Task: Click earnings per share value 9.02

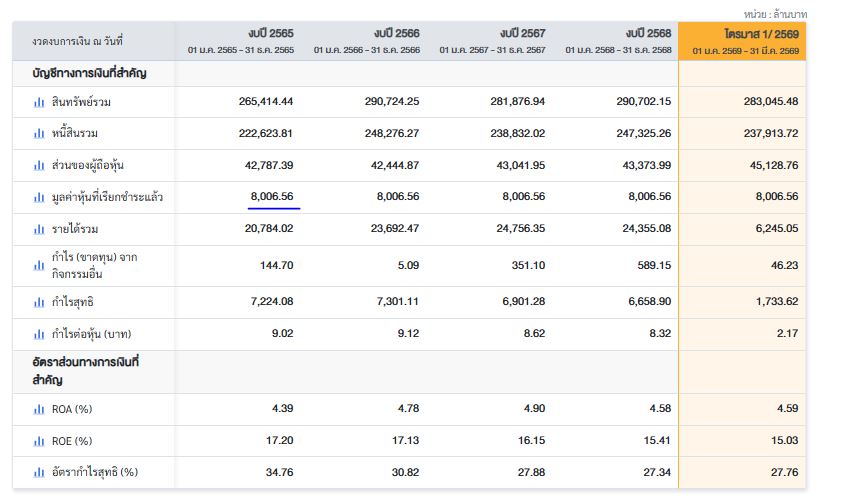Action: tap(283, 333)
